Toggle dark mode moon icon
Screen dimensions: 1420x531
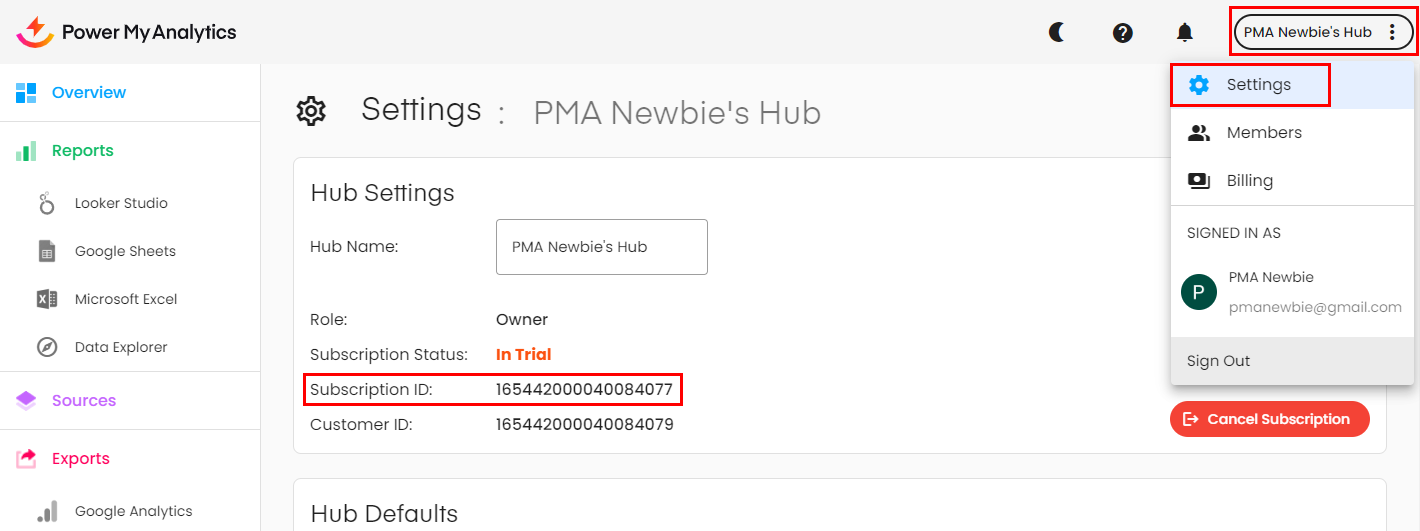tap(1057, 33)
